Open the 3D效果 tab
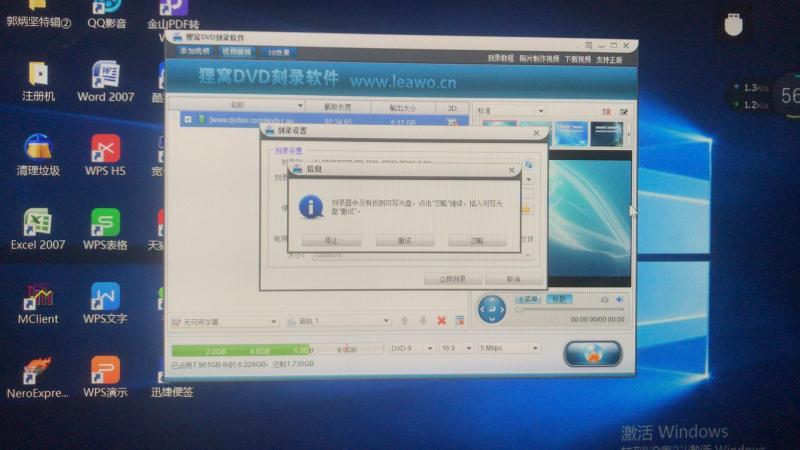 pos(279,53)
